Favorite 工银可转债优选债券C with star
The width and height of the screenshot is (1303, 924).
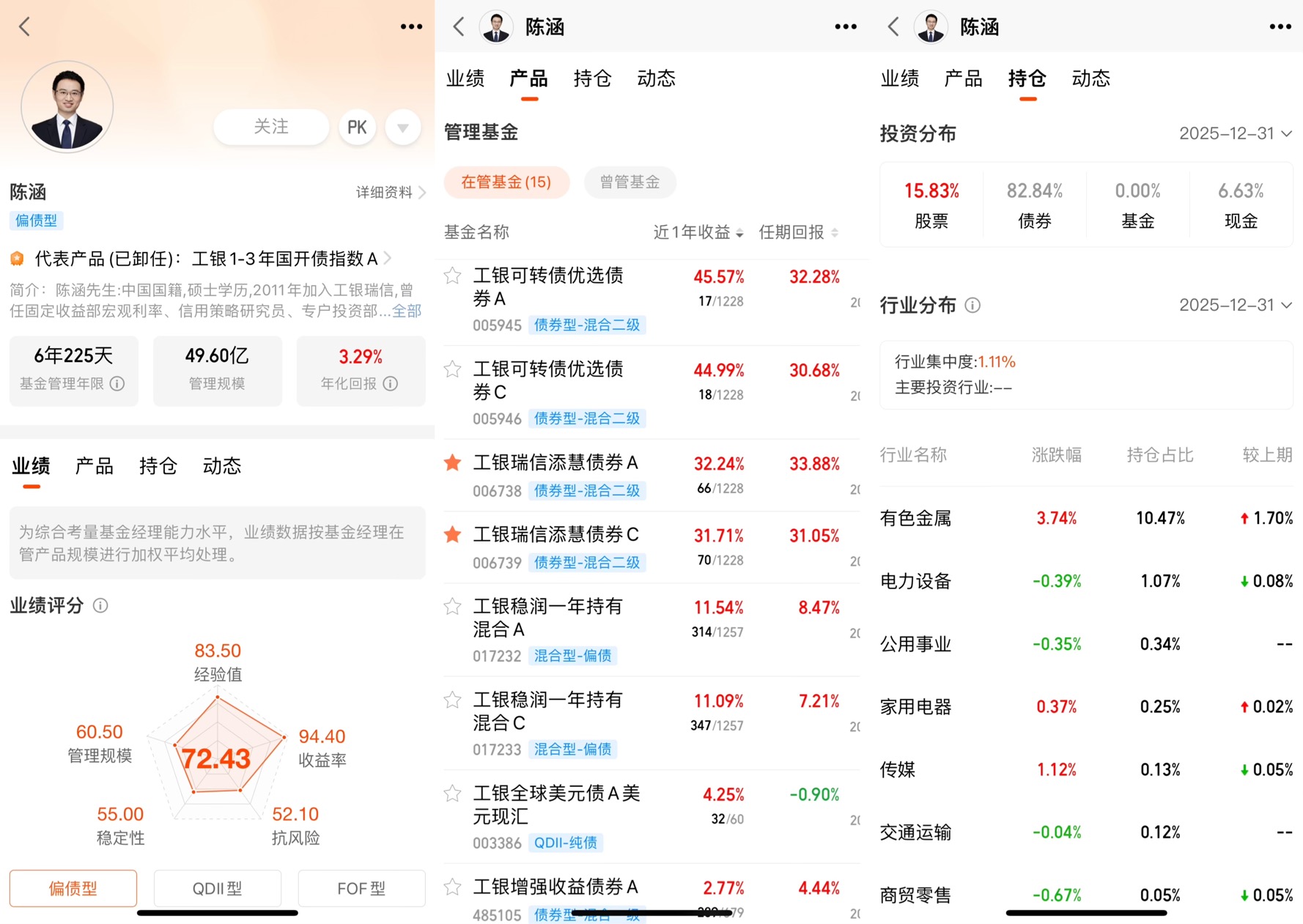click(453, 369)
